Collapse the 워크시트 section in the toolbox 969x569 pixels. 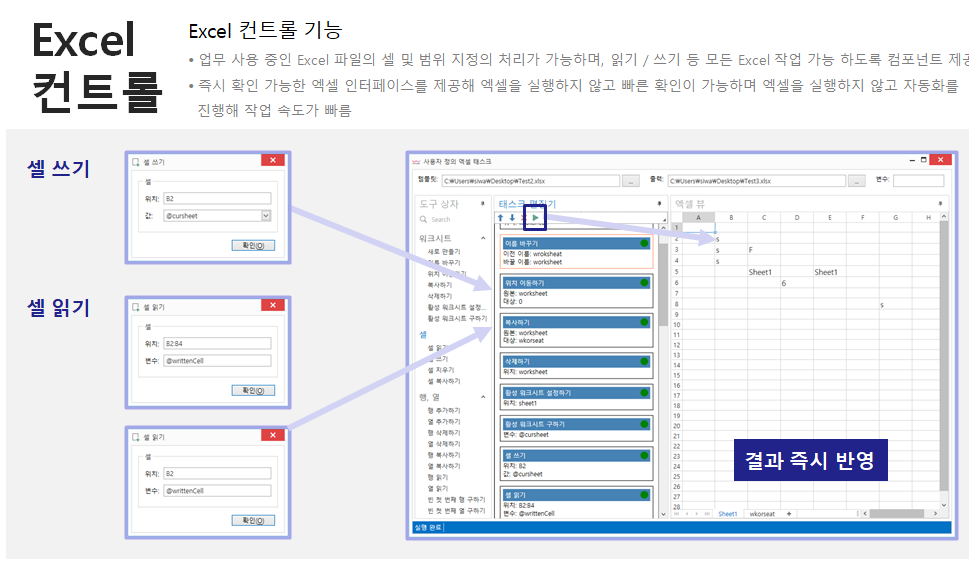point(483,238)
